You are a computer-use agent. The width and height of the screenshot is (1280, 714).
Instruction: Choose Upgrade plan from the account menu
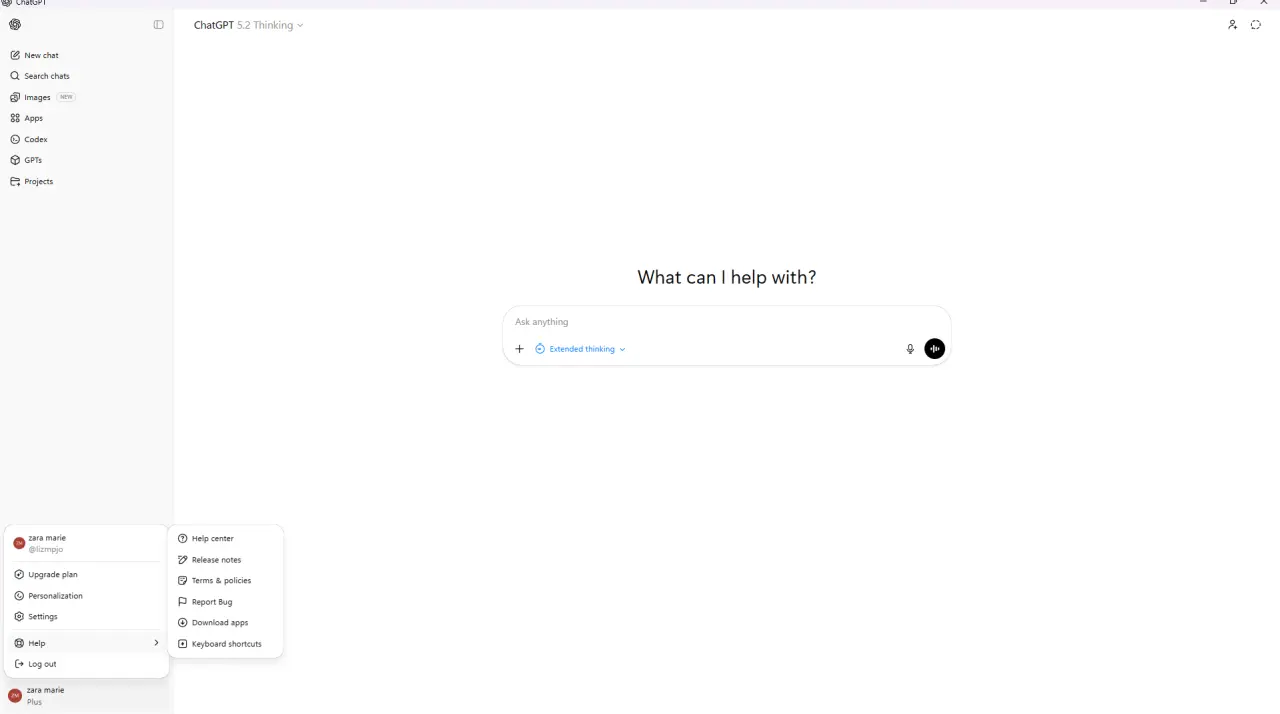click(x=87, y=575)
